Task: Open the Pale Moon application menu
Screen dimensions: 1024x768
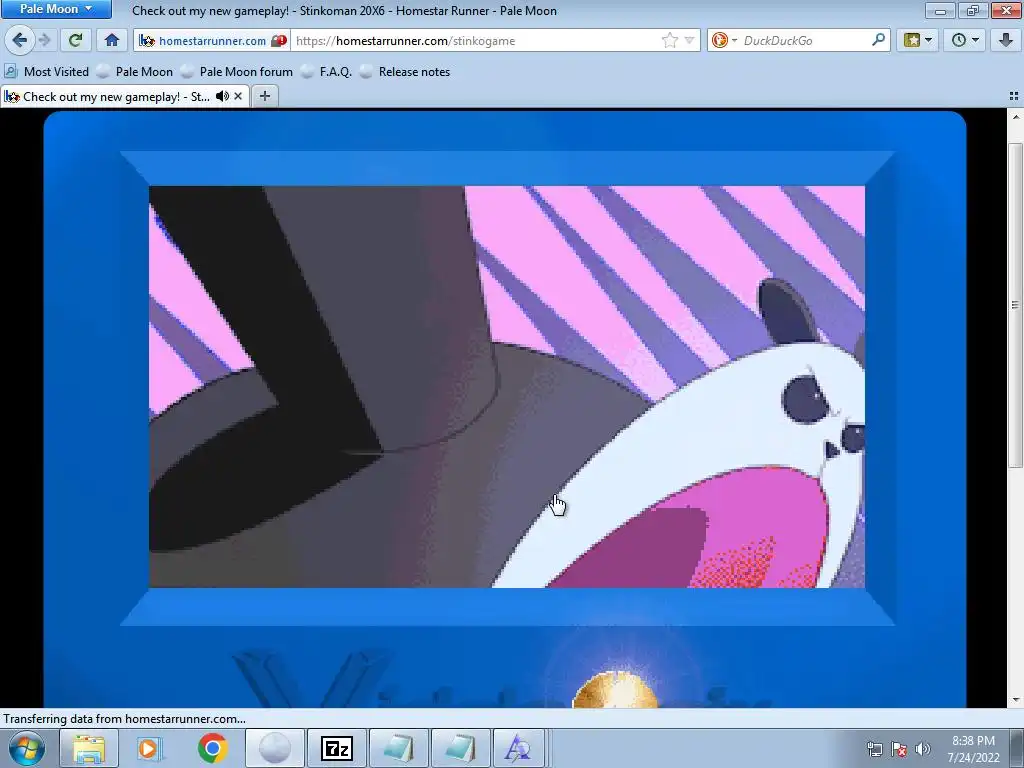Action: [57, 9]
